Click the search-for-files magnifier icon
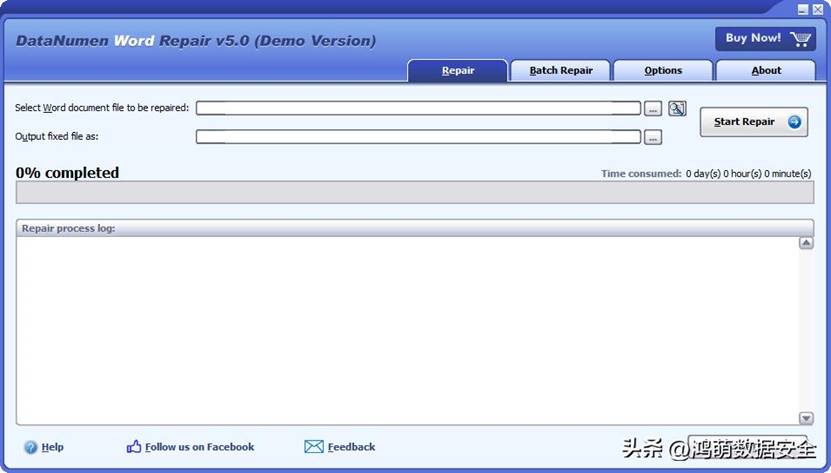831x473 pixels. [677, 108]
